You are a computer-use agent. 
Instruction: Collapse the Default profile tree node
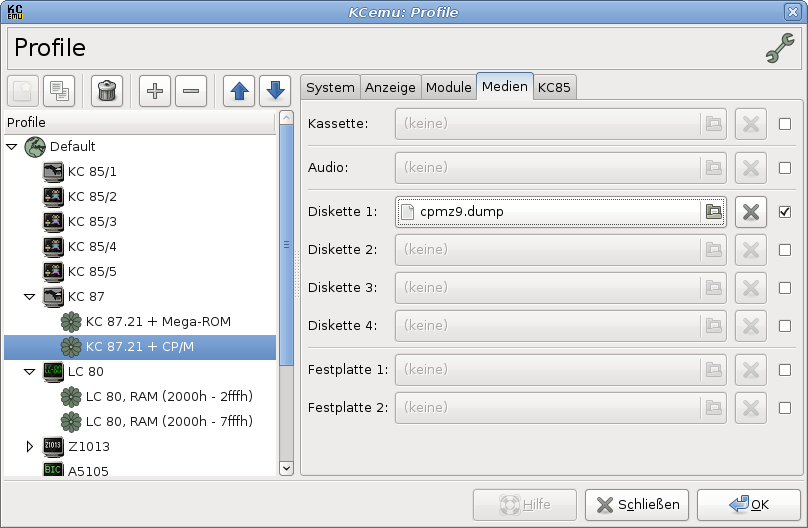click(x=12, y=147)
